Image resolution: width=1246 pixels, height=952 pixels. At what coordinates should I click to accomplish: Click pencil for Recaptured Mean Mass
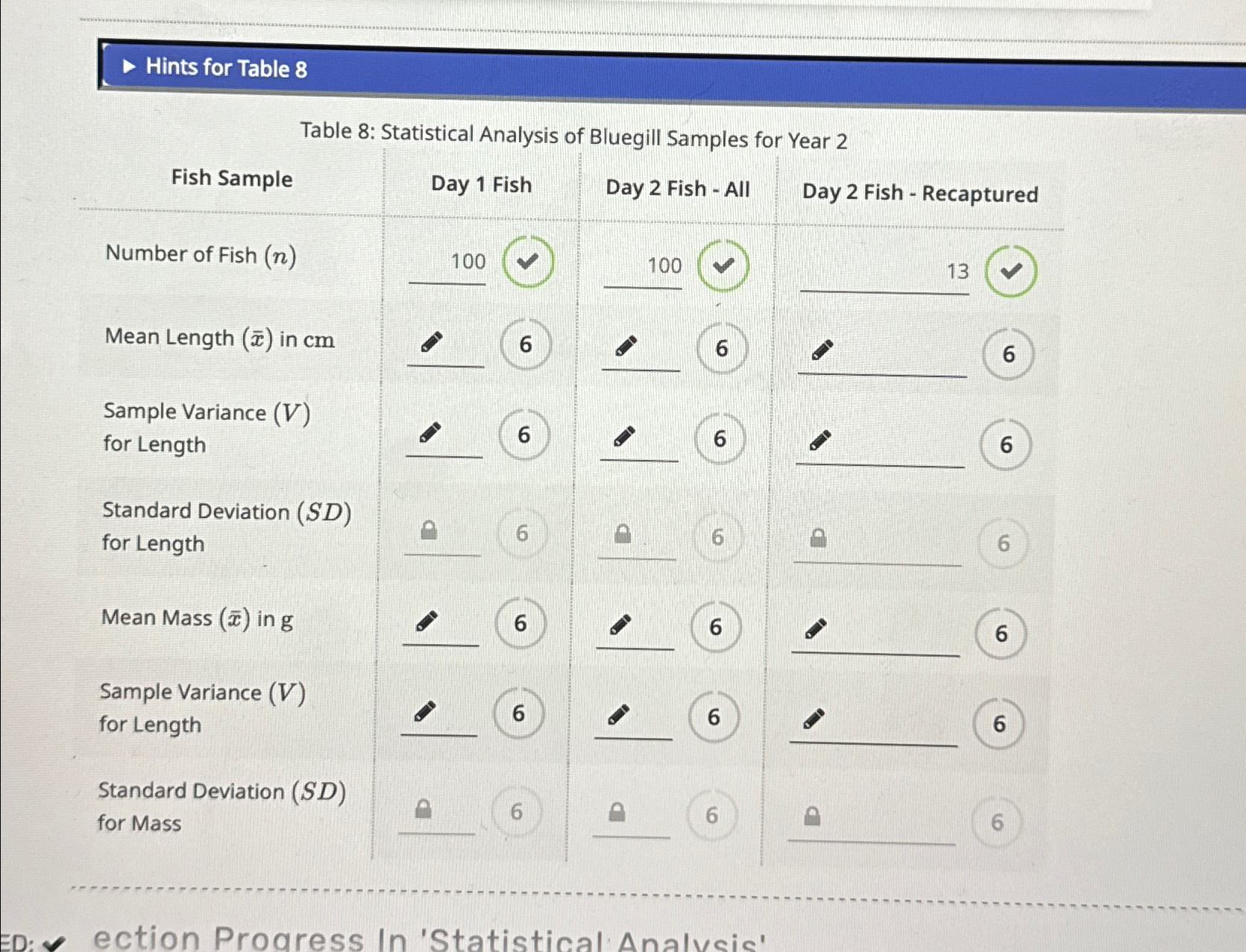click(x=816, y=629)
